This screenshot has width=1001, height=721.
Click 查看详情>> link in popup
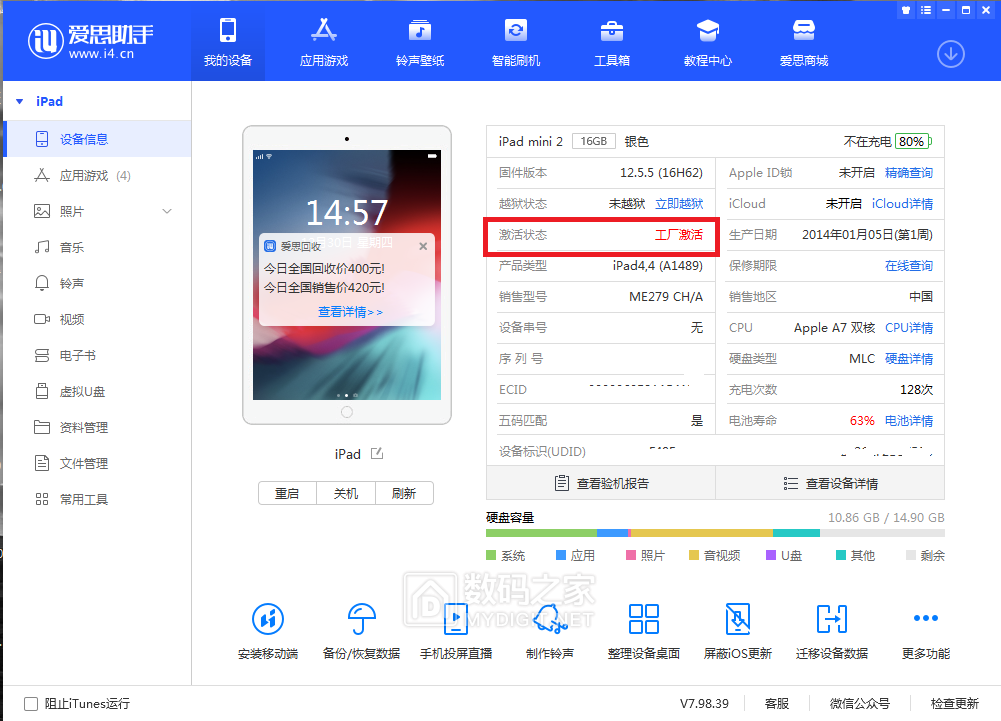tap(350, 312)
